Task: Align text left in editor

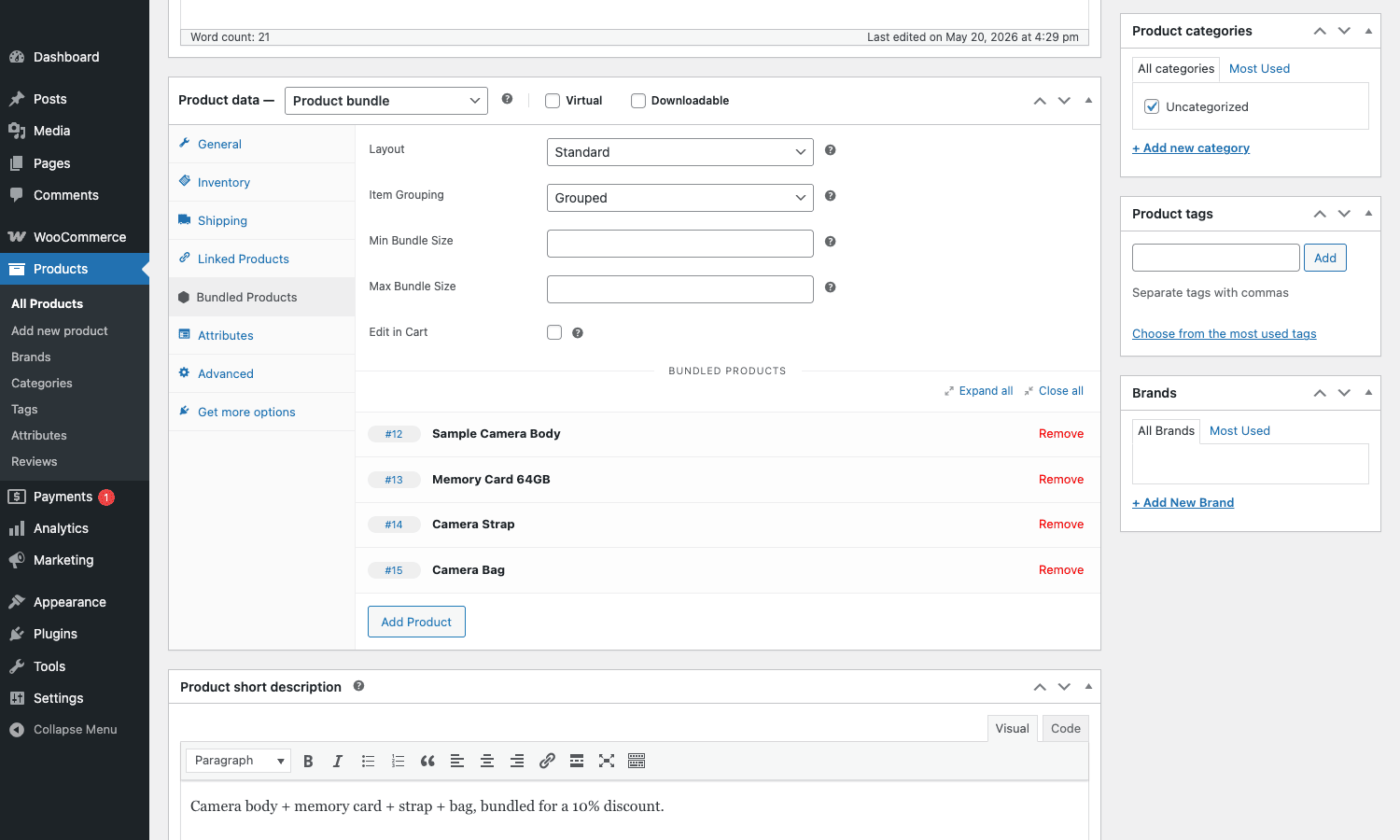Action: click(x=457, y=761)
